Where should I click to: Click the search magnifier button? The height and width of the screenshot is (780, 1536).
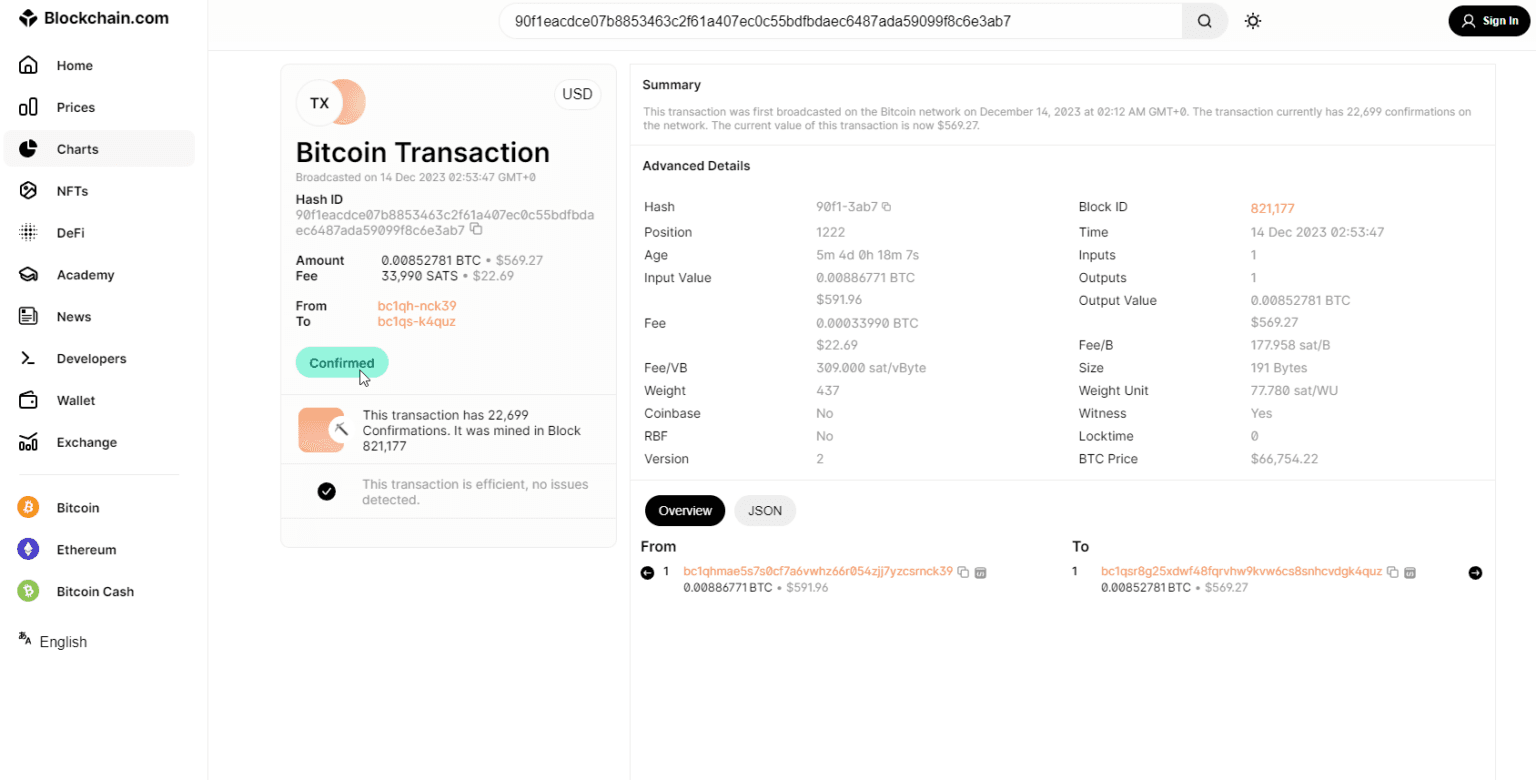pos(1205,21)
